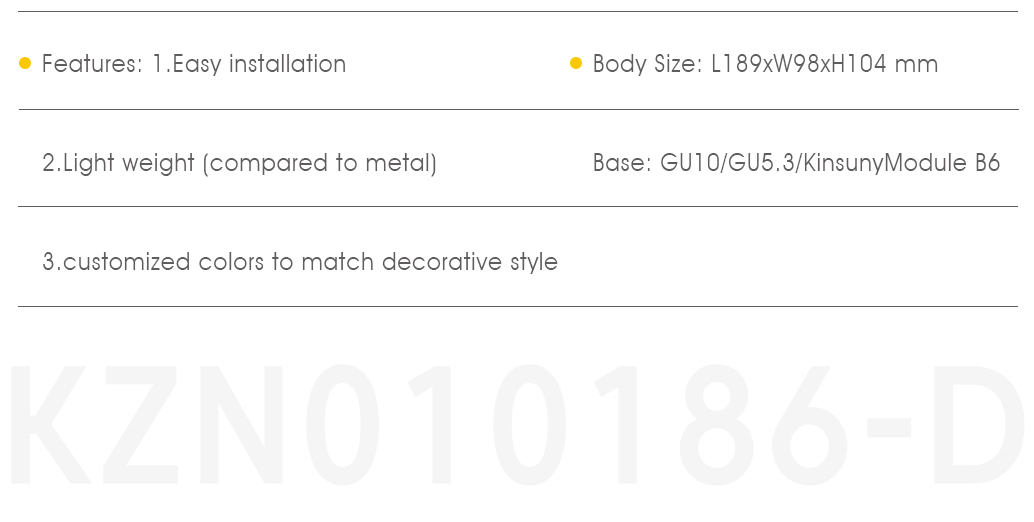This screenshot has height=522, width=1034.
Task: Click the 'Base:' label
Action: pyautogui.click(x=623, y=162)
